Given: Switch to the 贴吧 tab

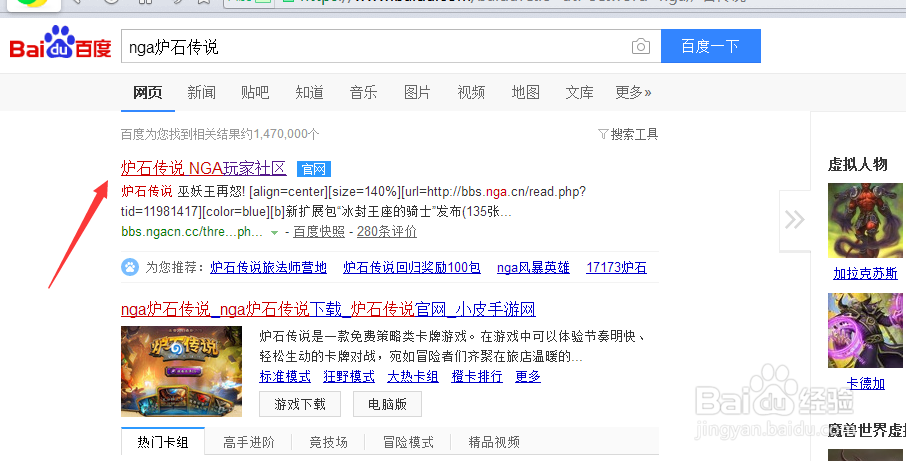Looking at the screenshot, I should coord(255,92).
